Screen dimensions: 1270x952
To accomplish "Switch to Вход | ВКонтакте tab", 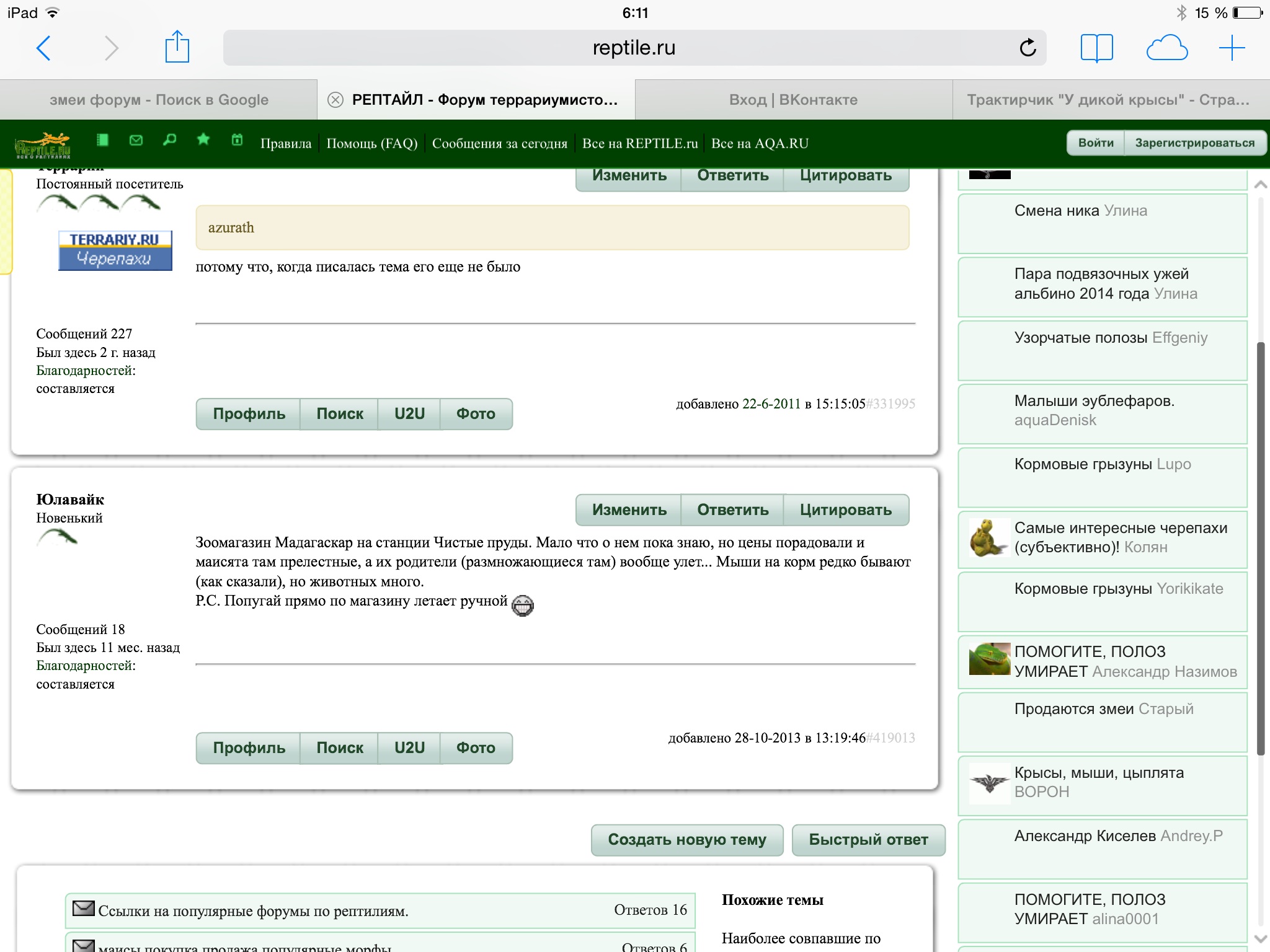I will click(x=793, y=100).
